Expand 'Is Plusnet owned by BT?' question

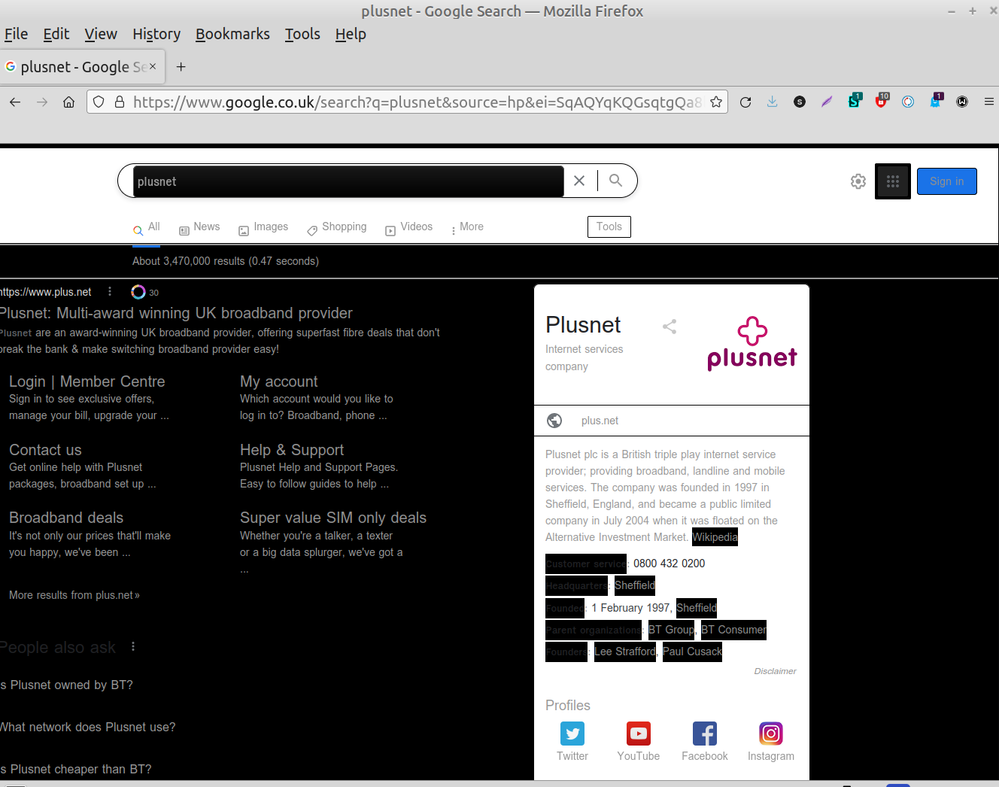(x=68, y=685)
